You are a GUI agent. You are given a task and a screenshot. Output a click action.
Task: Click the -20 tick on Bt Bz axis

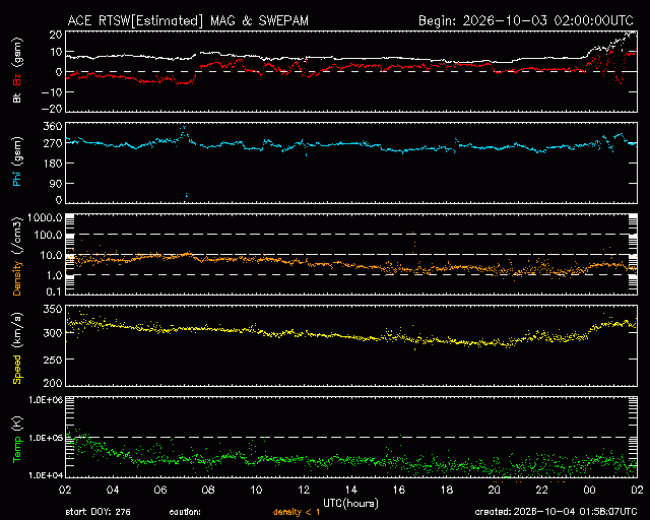52,109
